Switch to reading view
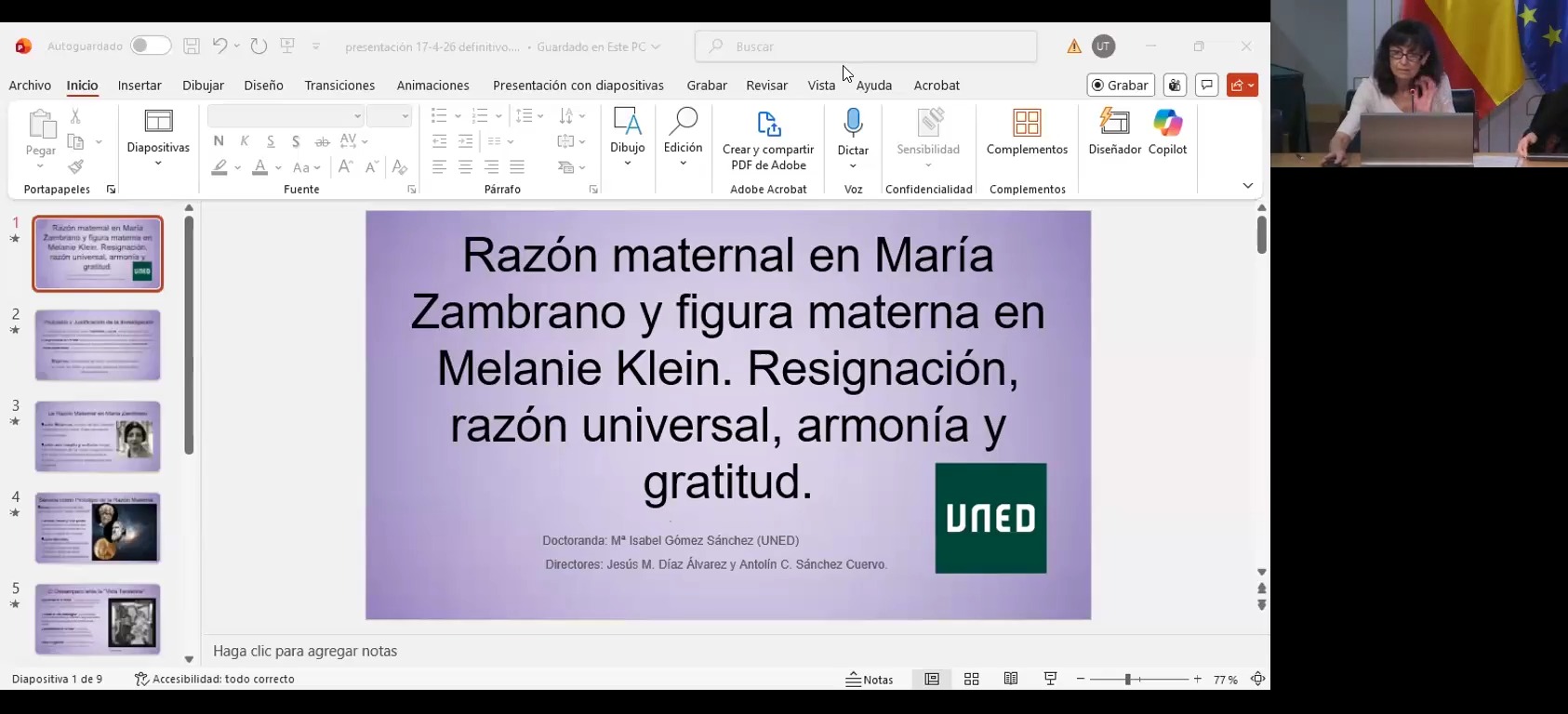1568x714 pixels. coord(1011,680)
